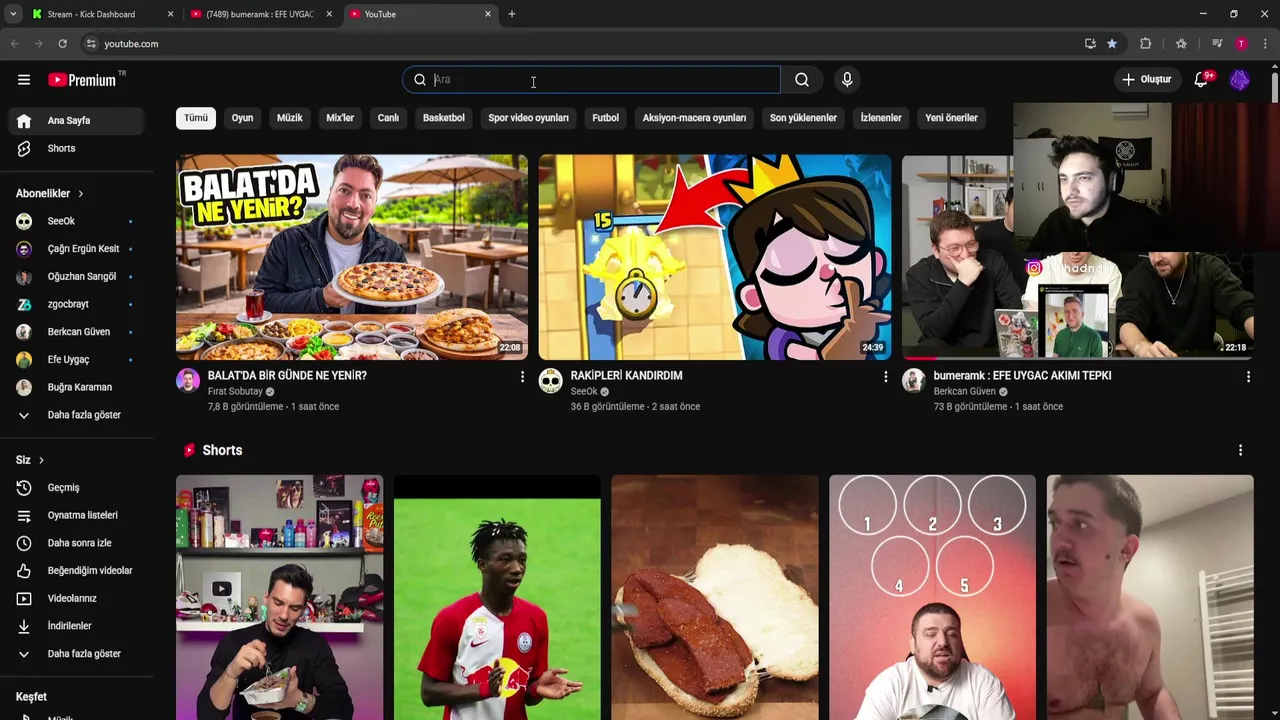Open Oğuzhan Sarıgöl subscription

[x=77, y=276]
